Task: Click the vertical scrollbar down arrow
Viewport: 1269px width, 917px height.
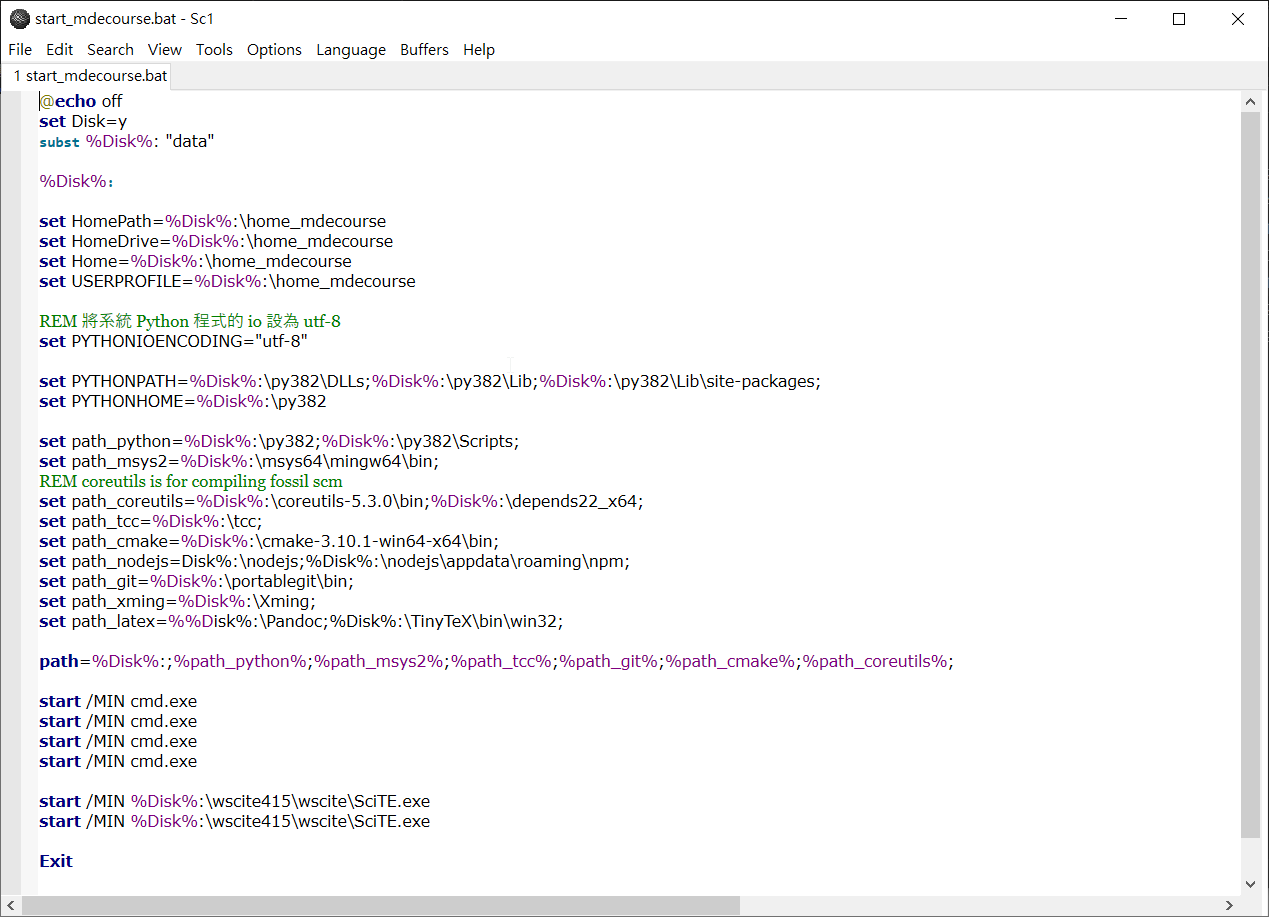Action: 1250,884
